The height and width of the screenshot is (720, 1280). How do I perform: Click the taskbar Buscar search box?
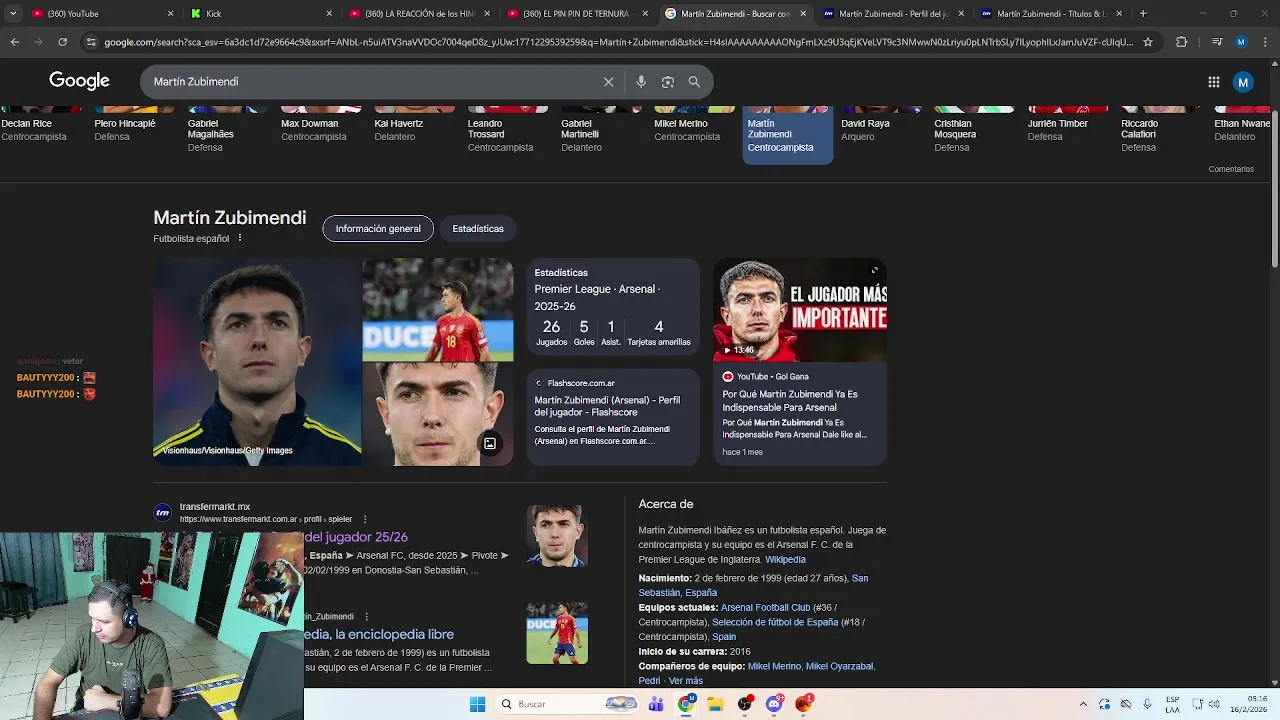(566, 704)
